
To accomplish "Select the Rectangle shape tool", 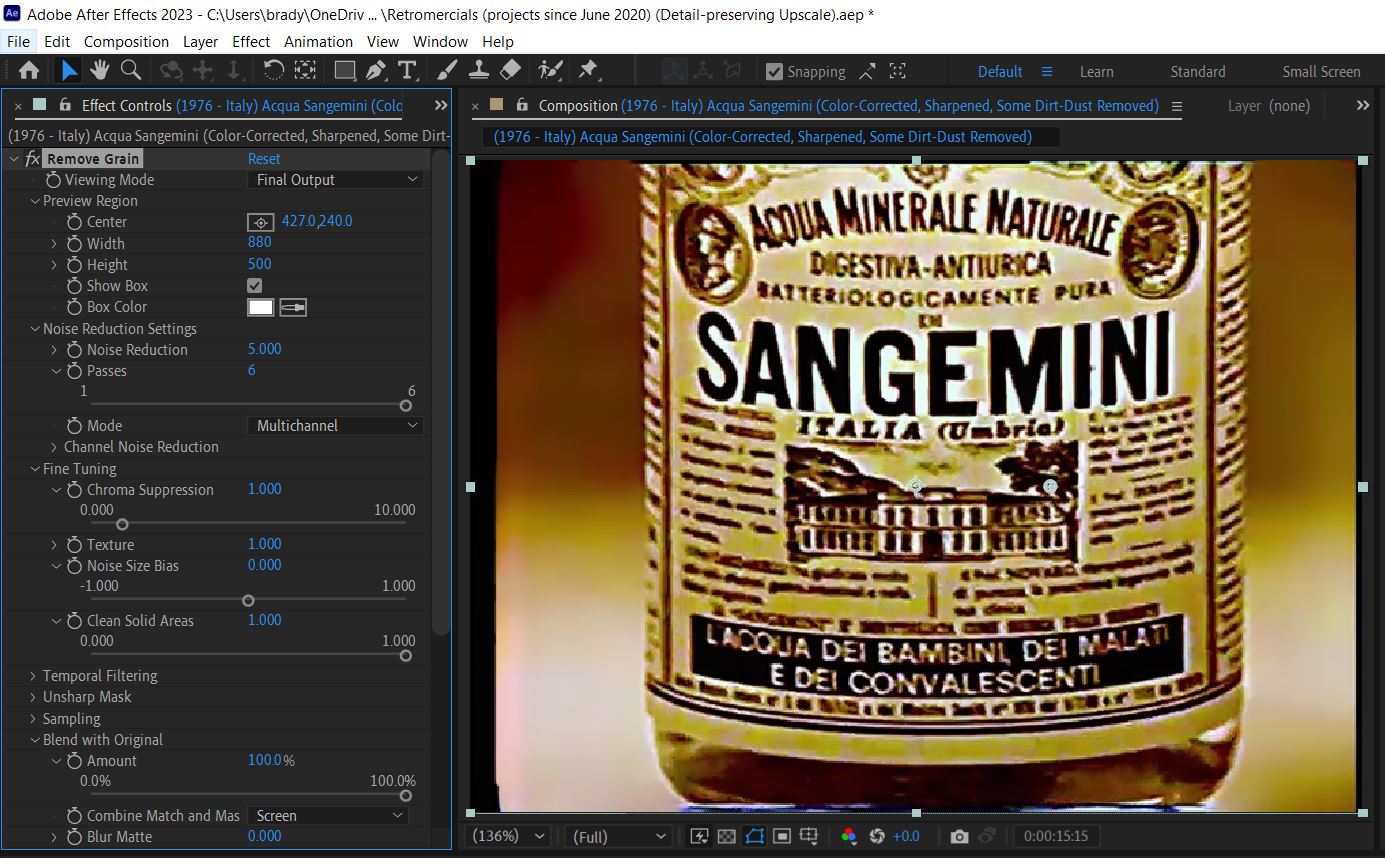I will [344, 71].
